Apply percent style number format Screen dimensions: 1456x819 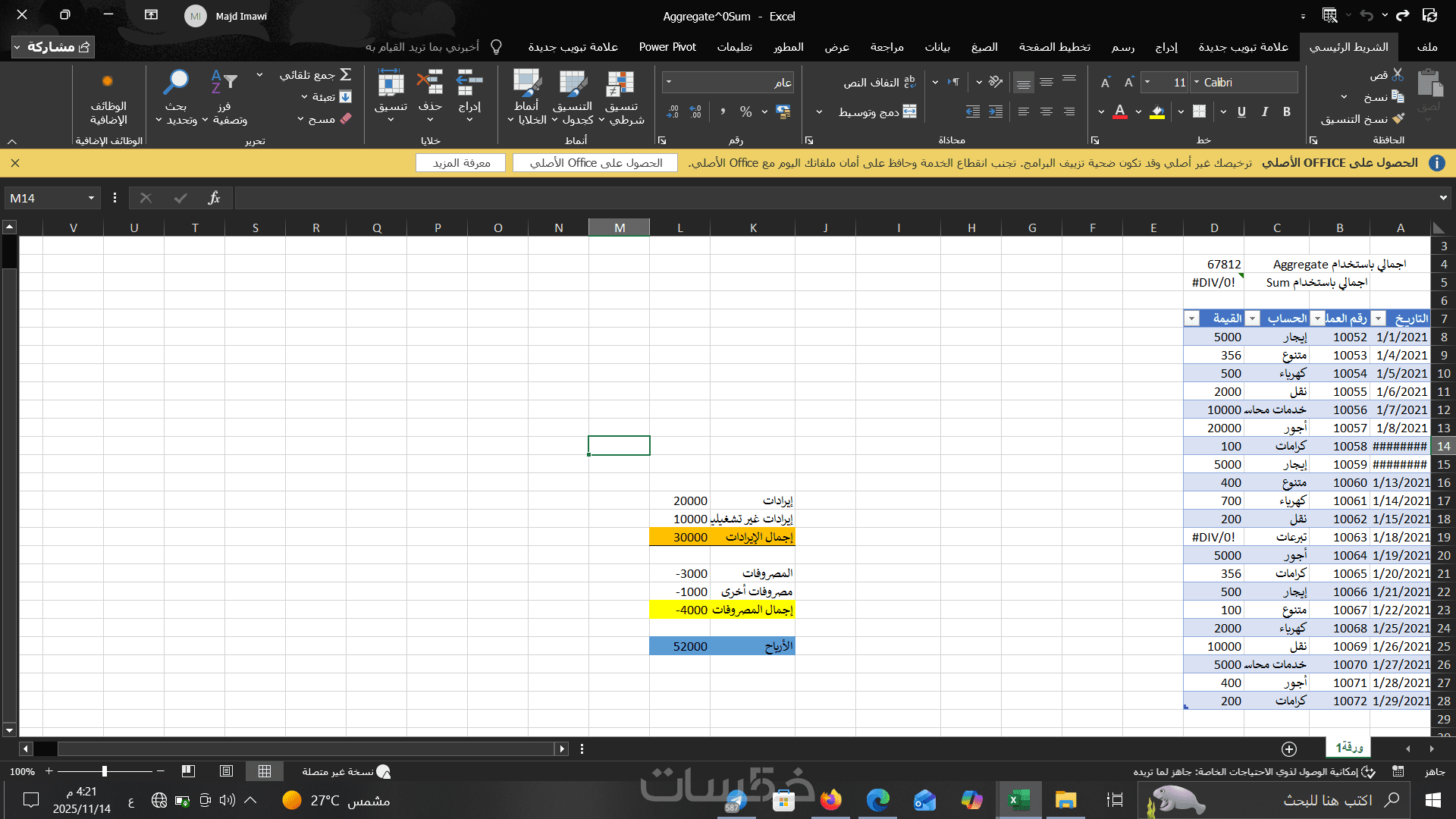pos(745,112)
